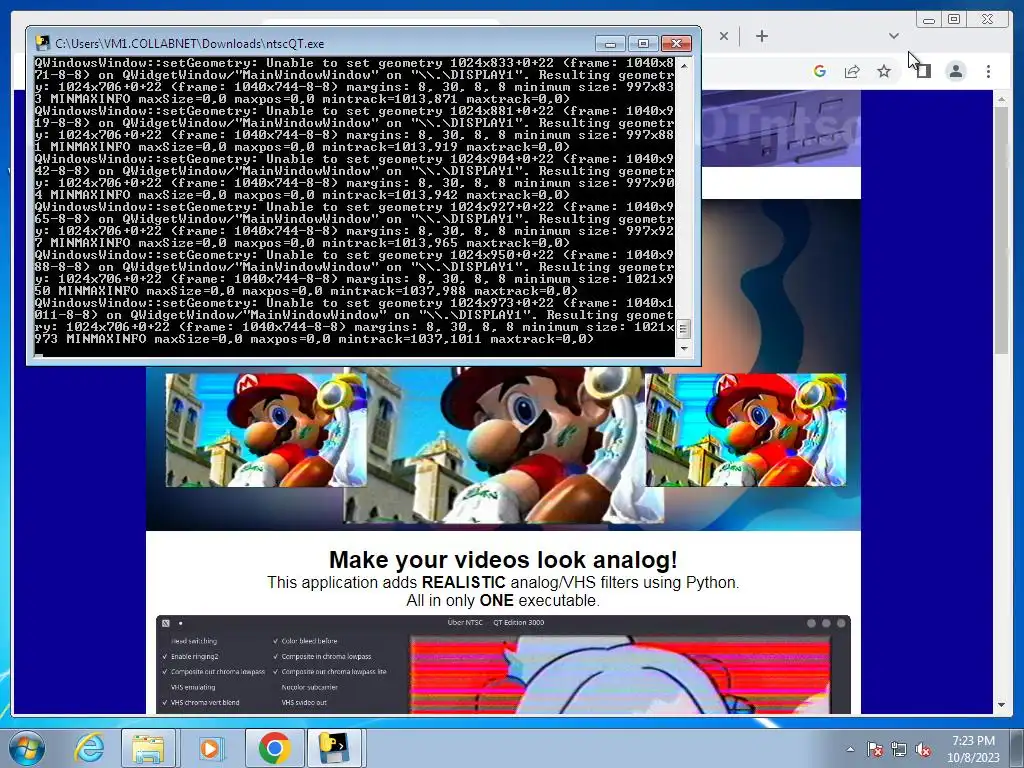Click 'VHS chroma vert blend' checkbox

click(200, 703)
